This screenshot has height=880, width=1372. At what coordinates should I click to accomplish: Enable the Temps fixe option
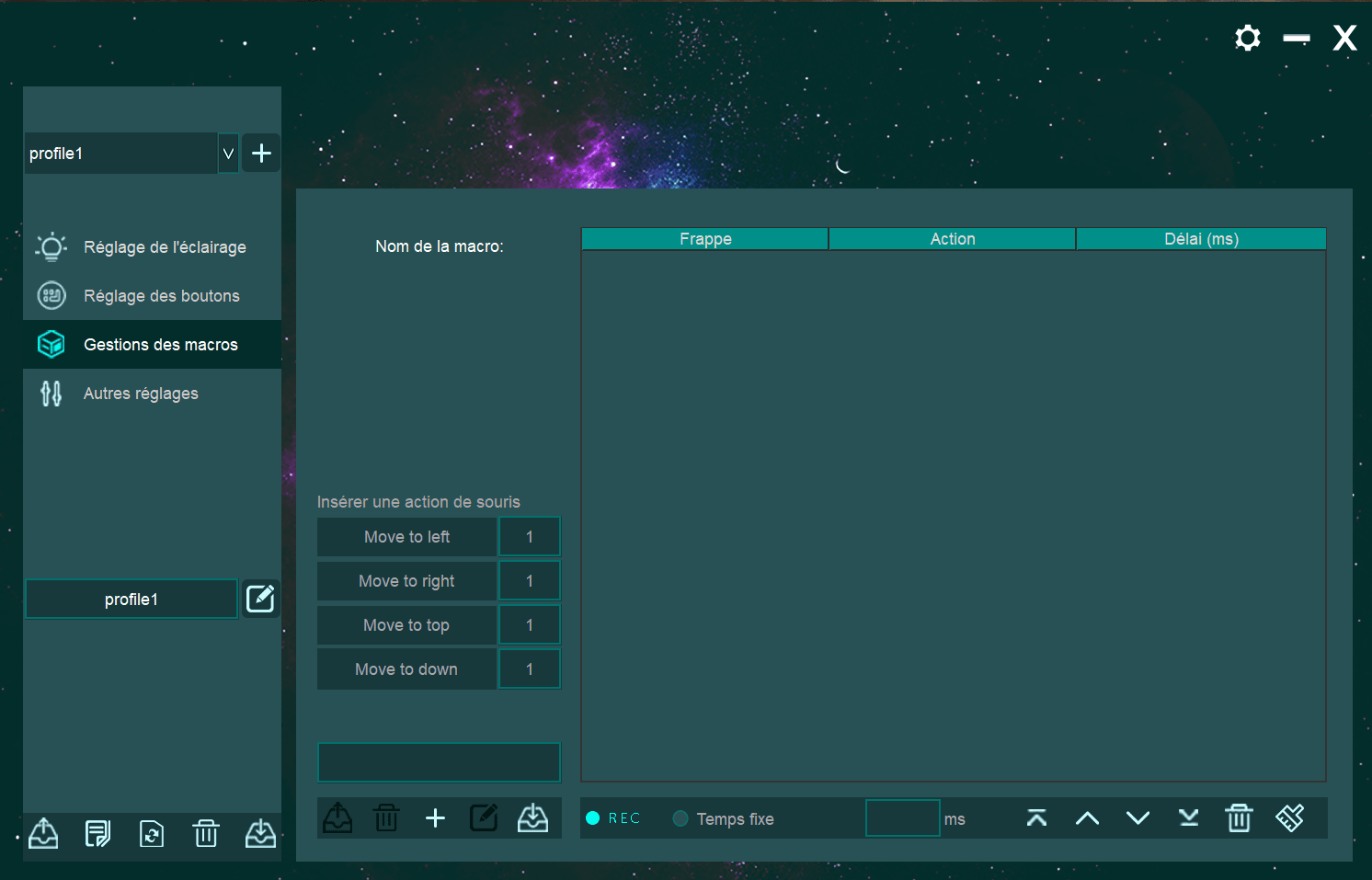(x=724, y=818)
